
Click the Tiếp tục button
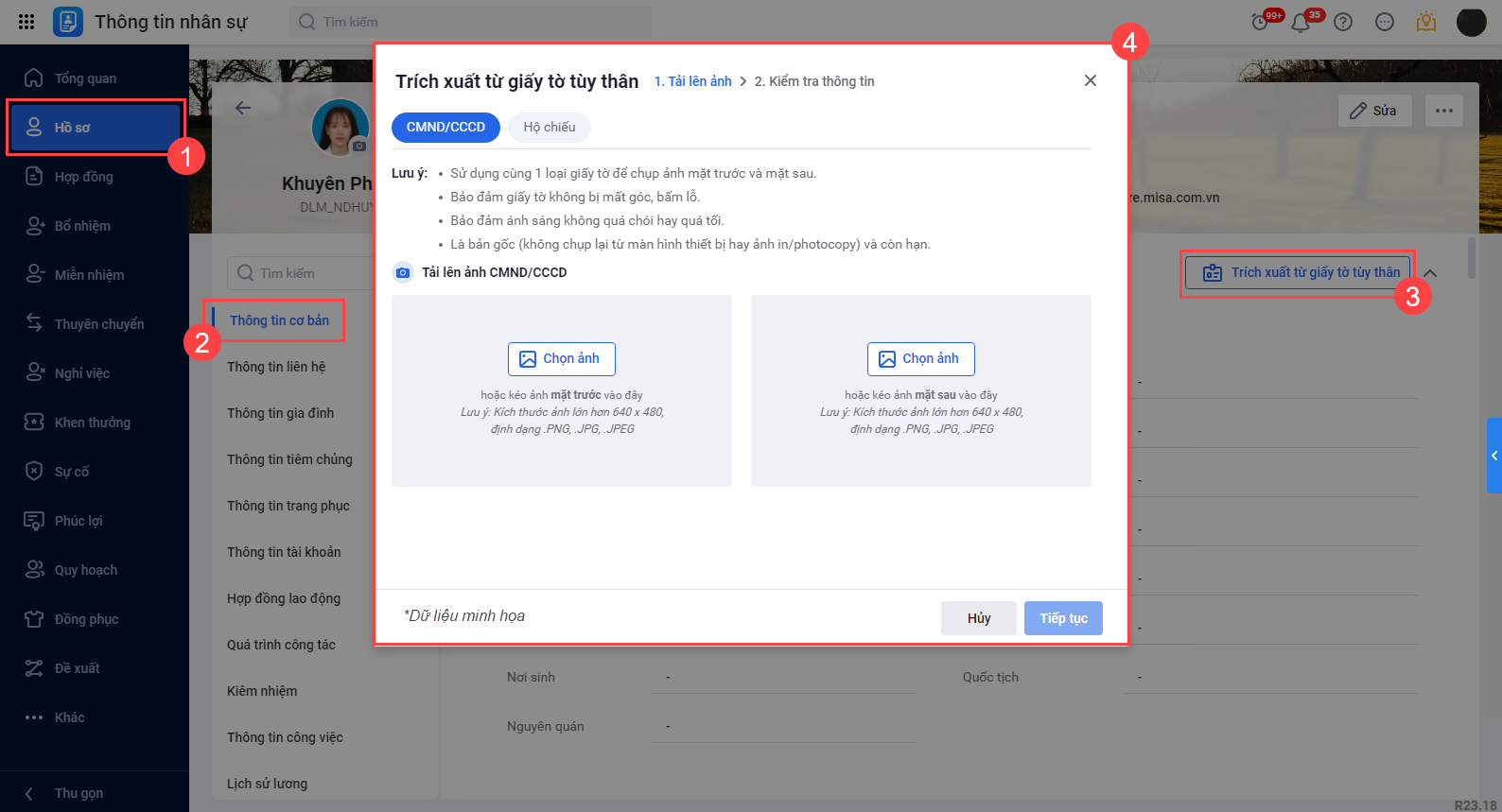coord(1063,618)
